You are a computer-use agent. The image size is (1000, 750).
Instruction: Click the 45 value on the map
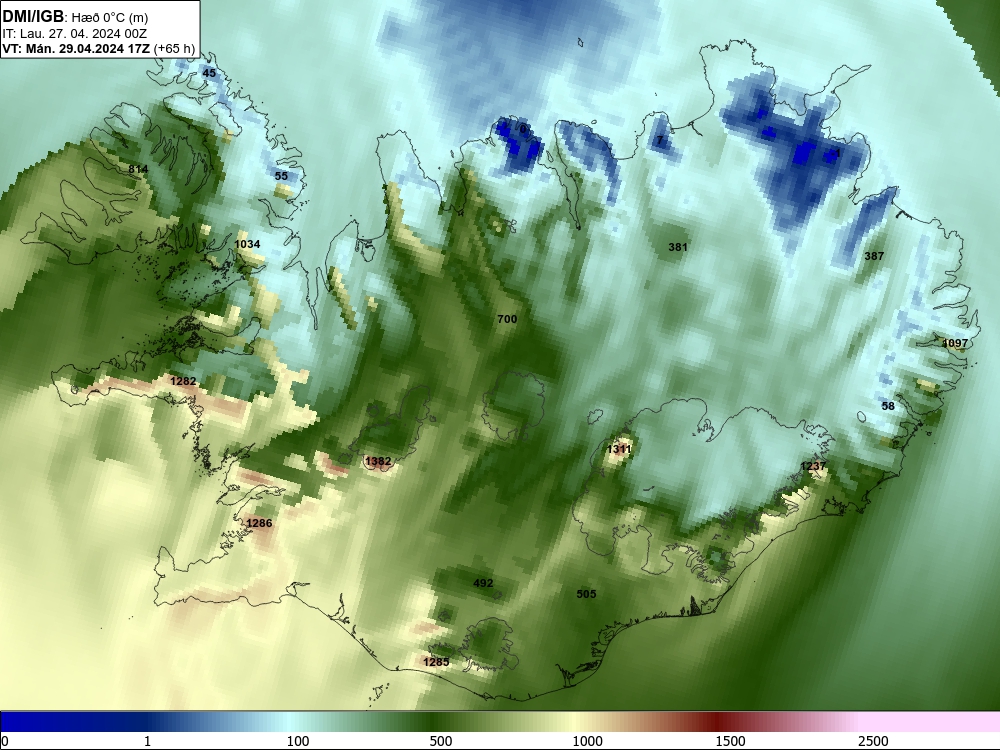point(209,73)
